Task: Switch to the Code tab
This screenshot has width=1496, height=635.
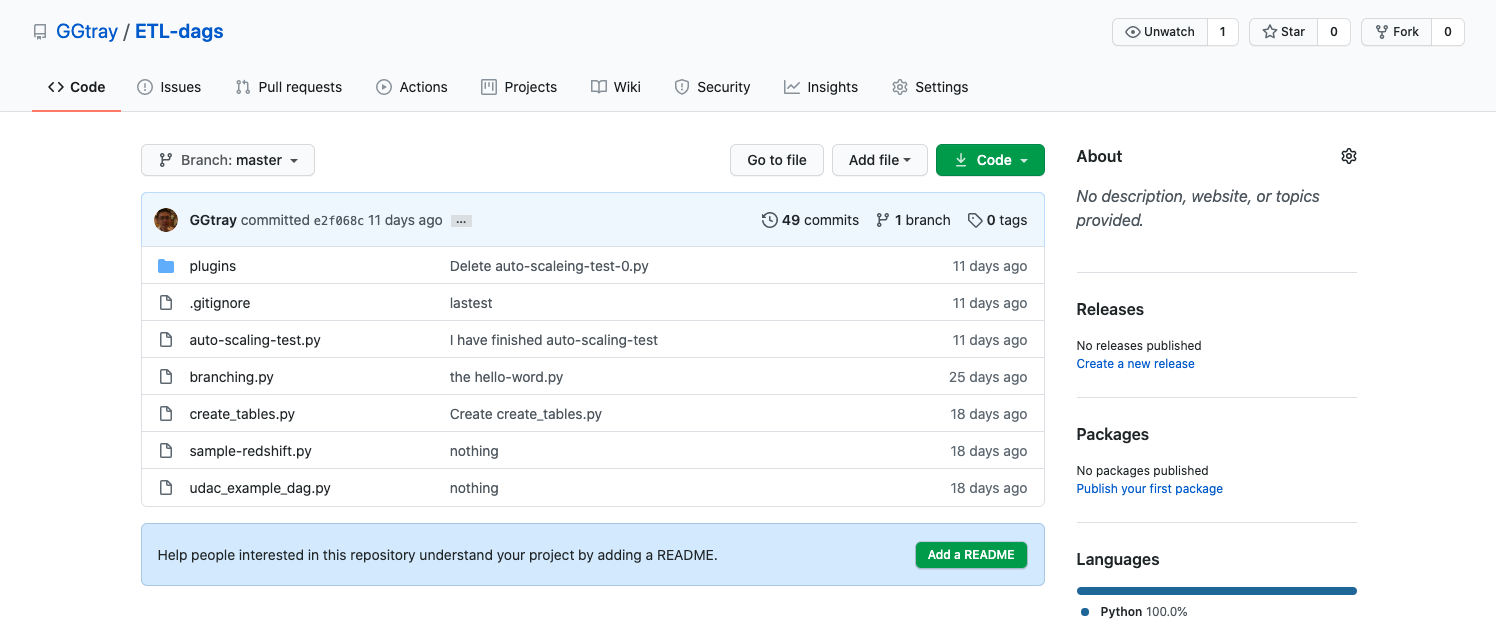Action: 76,87
